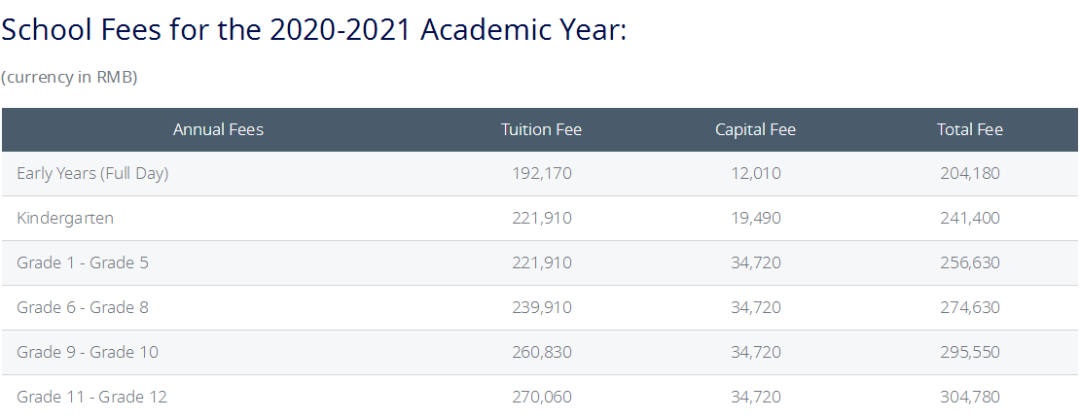Select Kindergarten capital fee 19,490
Image resolution: width=1080 pixels, height=419 pixels.
click(x=755, y=218)
